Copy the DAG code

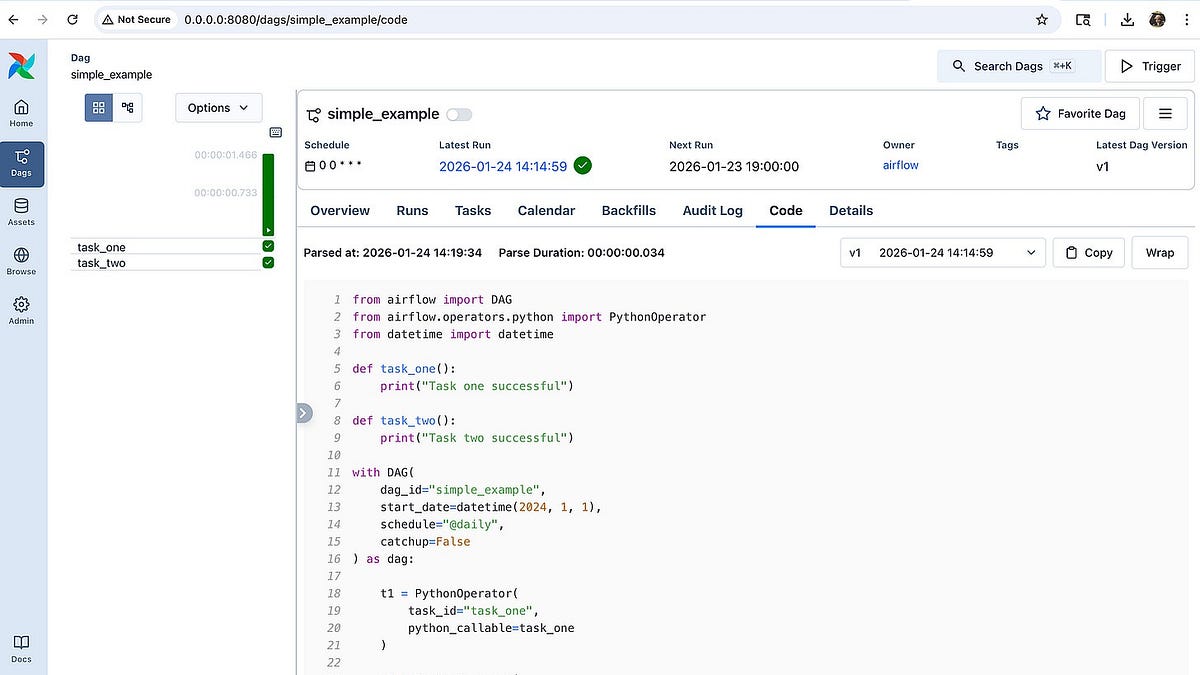pyautogui.click(x=1089, y=252)
